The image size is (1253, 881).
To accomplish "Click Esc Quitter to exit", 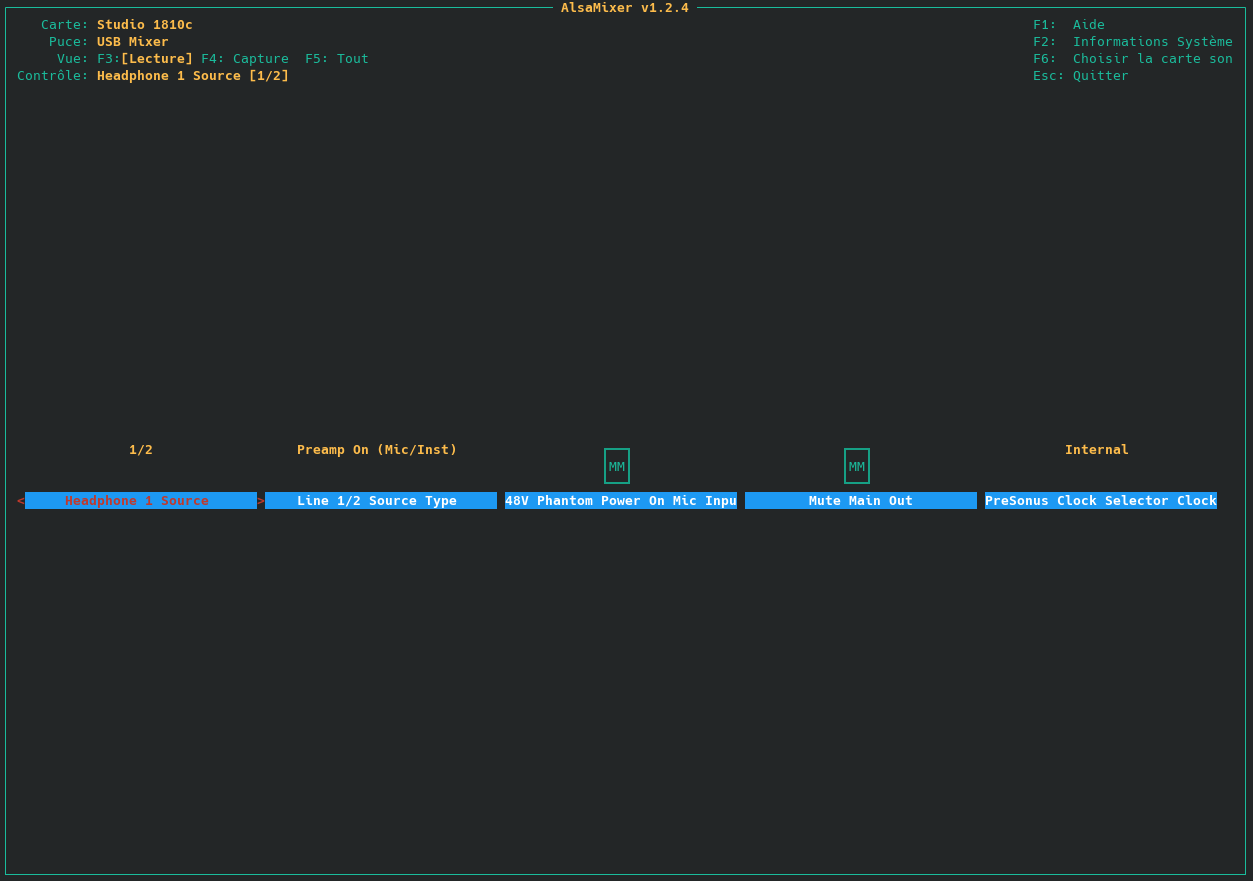I will (x=1081, y=76).
